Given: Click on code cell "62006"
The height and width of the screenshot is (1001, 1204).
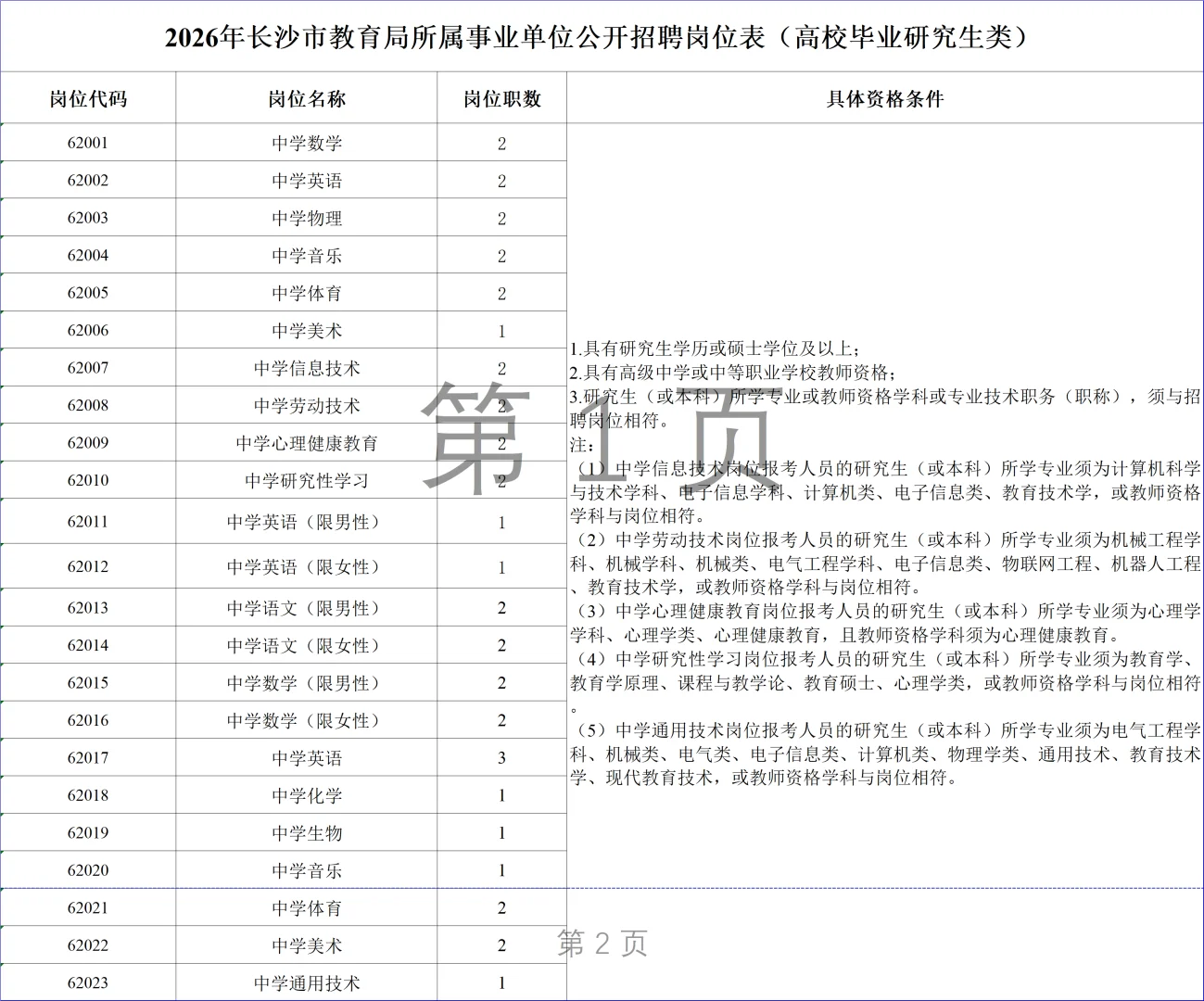Looking at the screenshot, I should [88, 330].
